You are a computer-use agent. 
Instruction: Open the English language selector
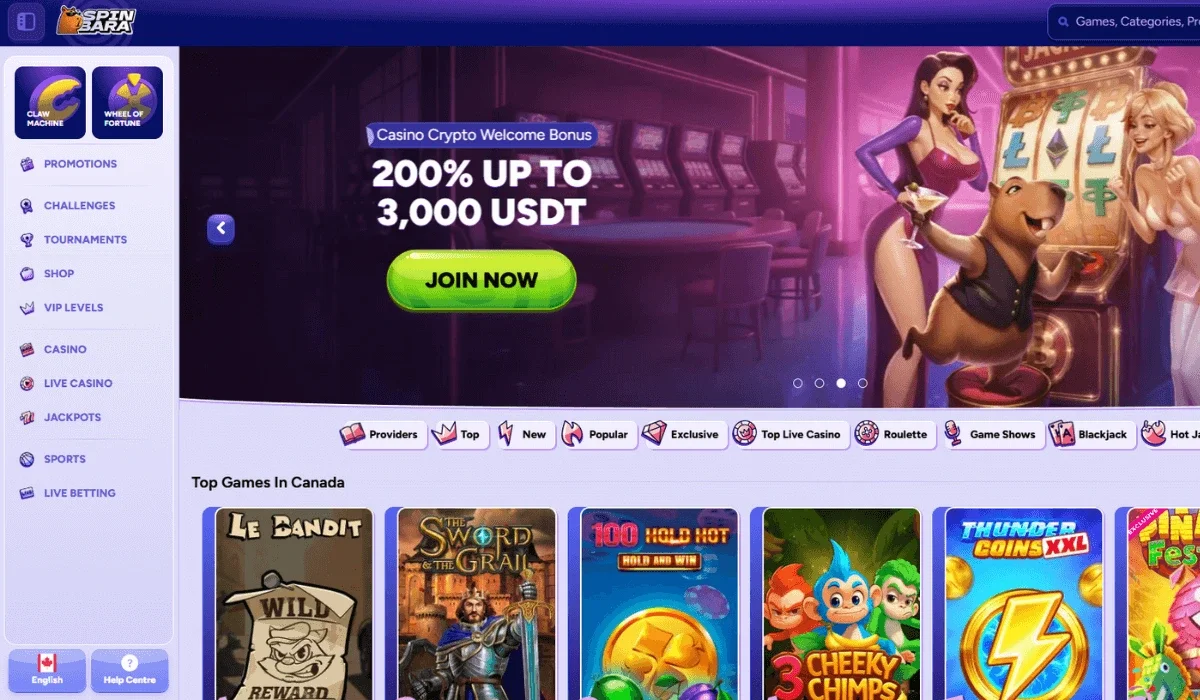[47, 671]
